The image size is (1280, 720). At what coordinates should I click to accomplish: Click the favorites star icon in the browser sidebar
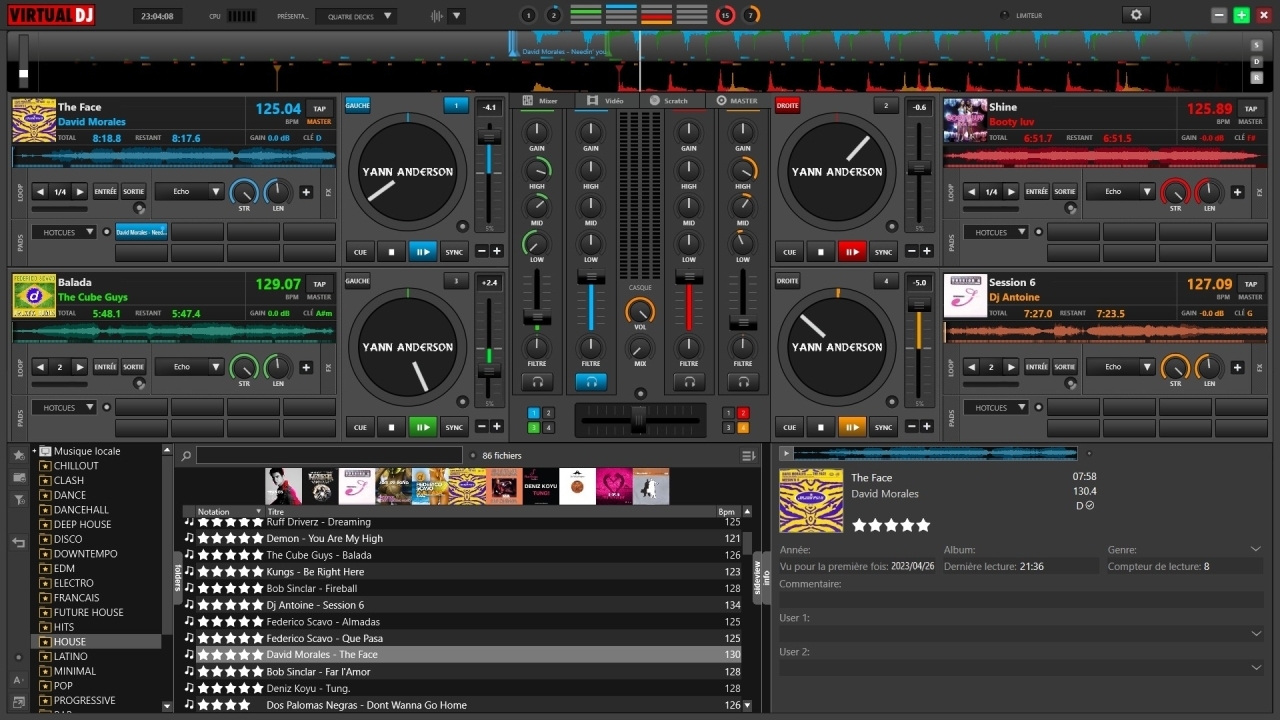[x=18, y=455]
